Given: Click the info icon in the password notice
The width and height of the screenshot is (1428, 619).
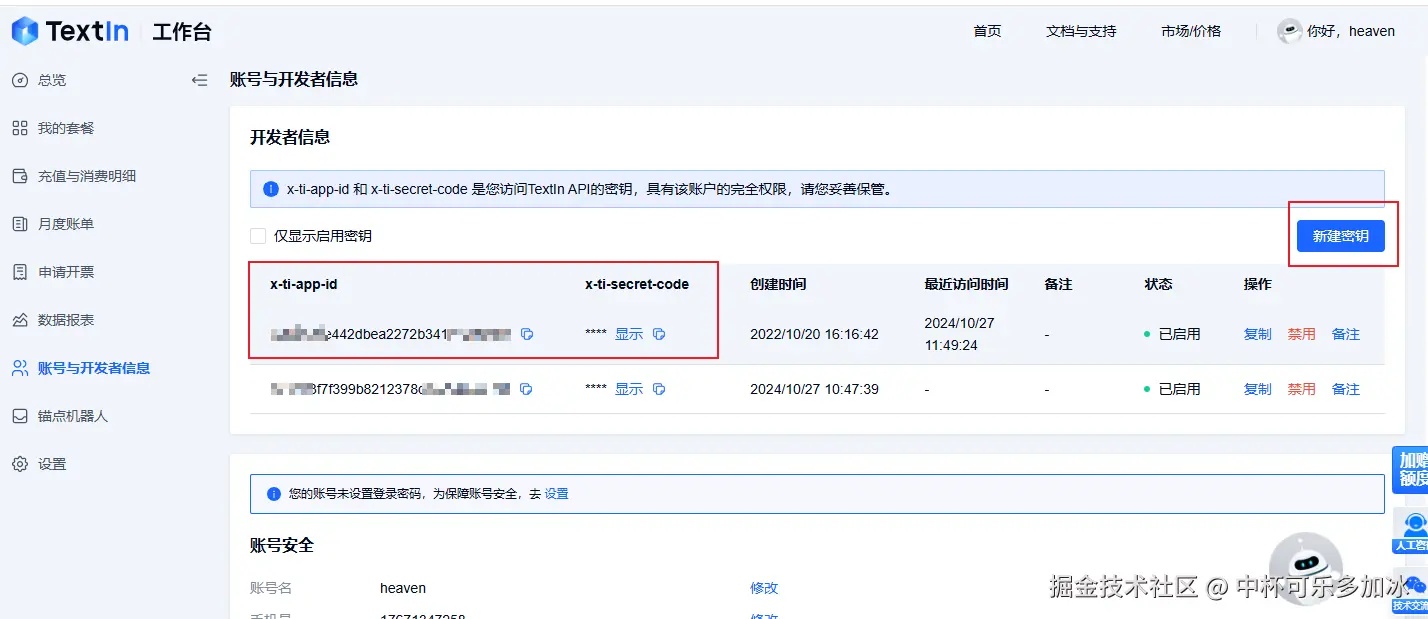Looking at the screenshot, I should click(x=274, y=494).
